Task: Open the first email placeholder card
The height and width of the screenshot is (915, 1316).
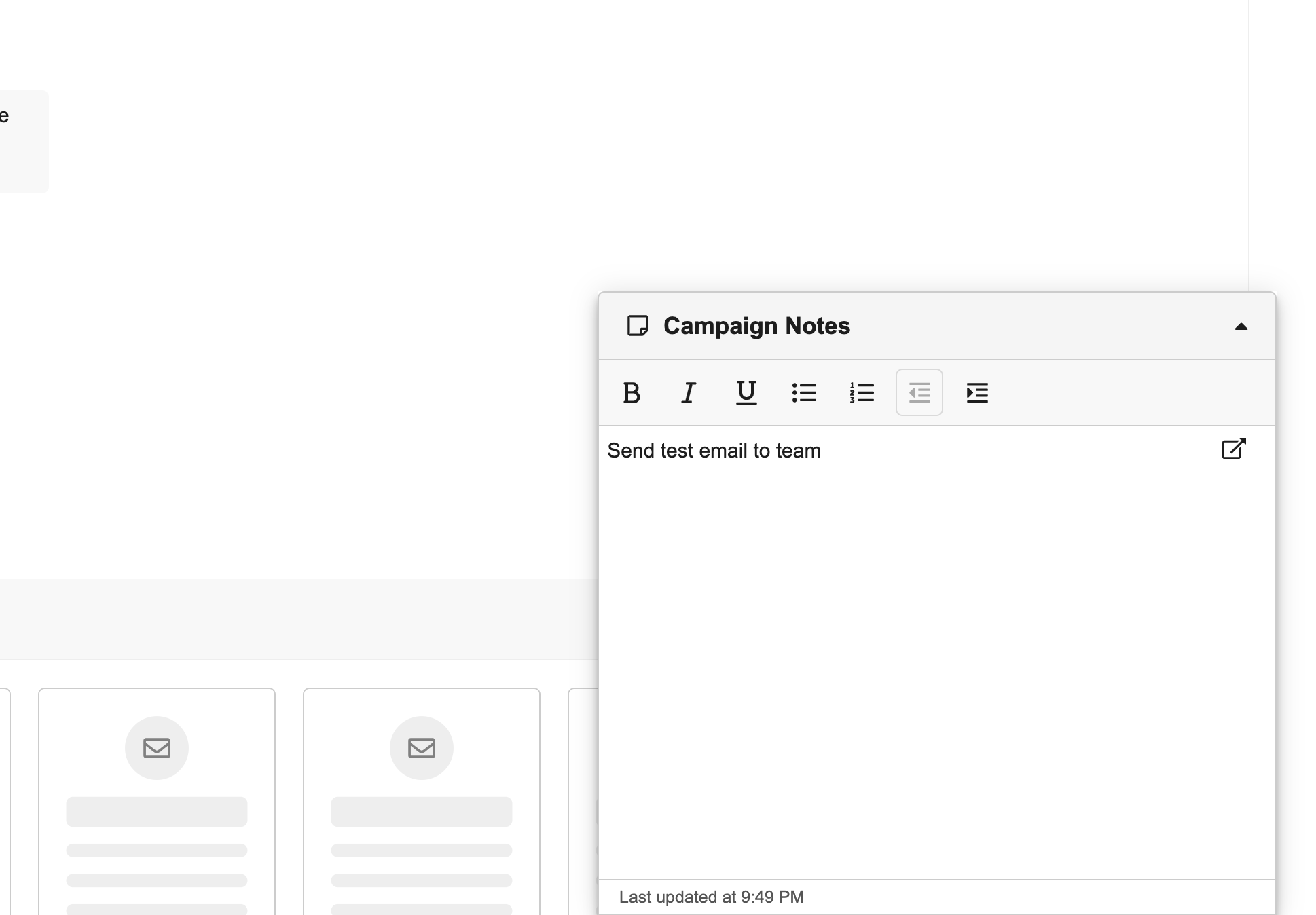Action: [157, 802]
